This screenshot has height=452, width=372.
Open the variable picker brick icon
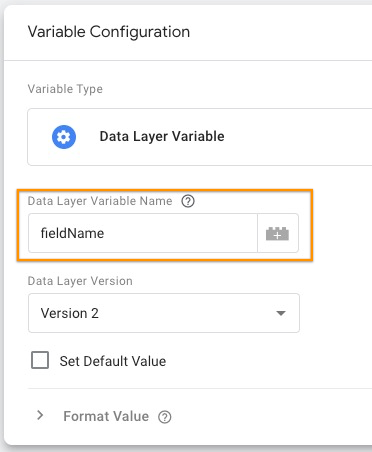point(278,233)
